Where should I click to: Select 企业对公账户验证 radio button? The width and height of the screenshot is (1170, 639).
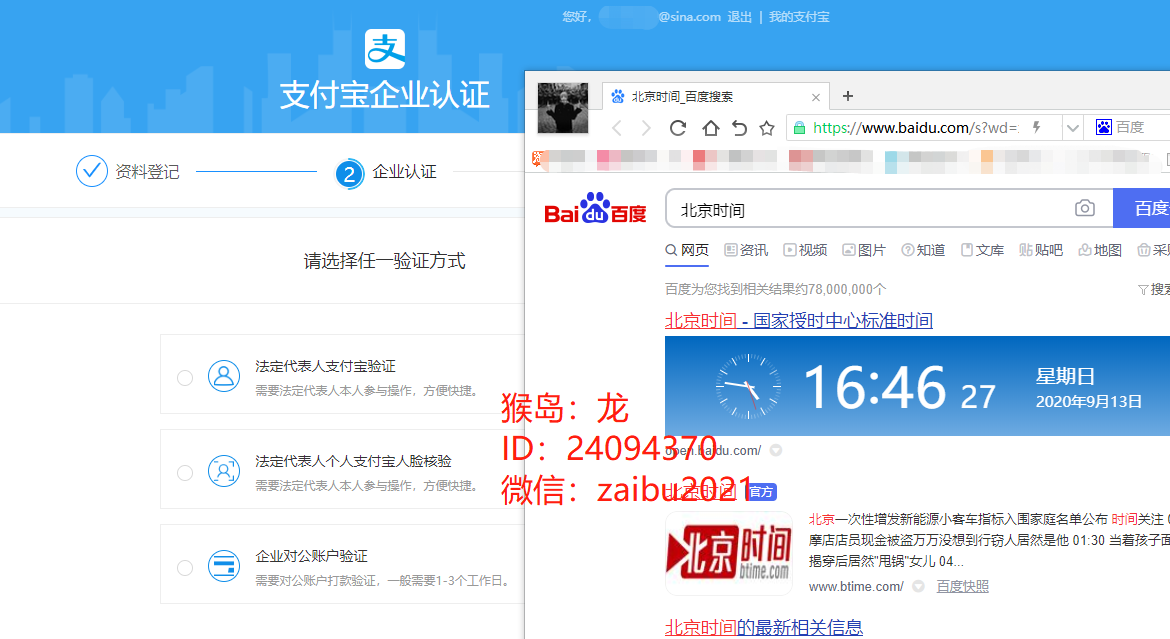(x=185, y=568)
